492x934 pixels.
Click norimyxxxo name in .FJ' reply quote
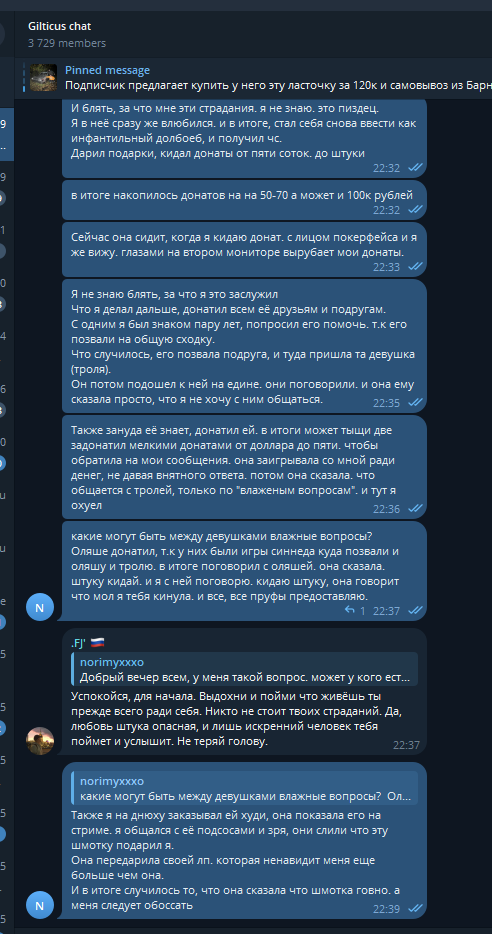pyautogui.click(x=112, y=662)
